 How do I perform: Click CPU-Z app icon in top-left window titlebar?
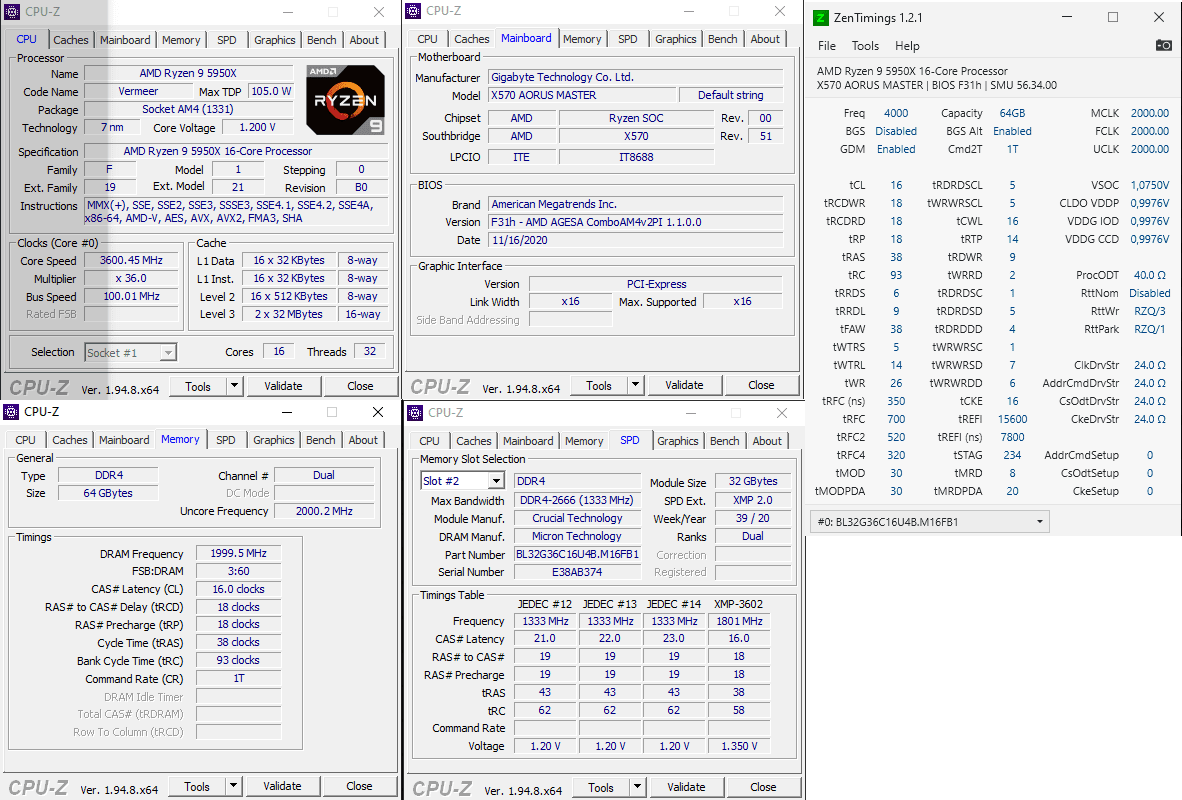(12, 11)
